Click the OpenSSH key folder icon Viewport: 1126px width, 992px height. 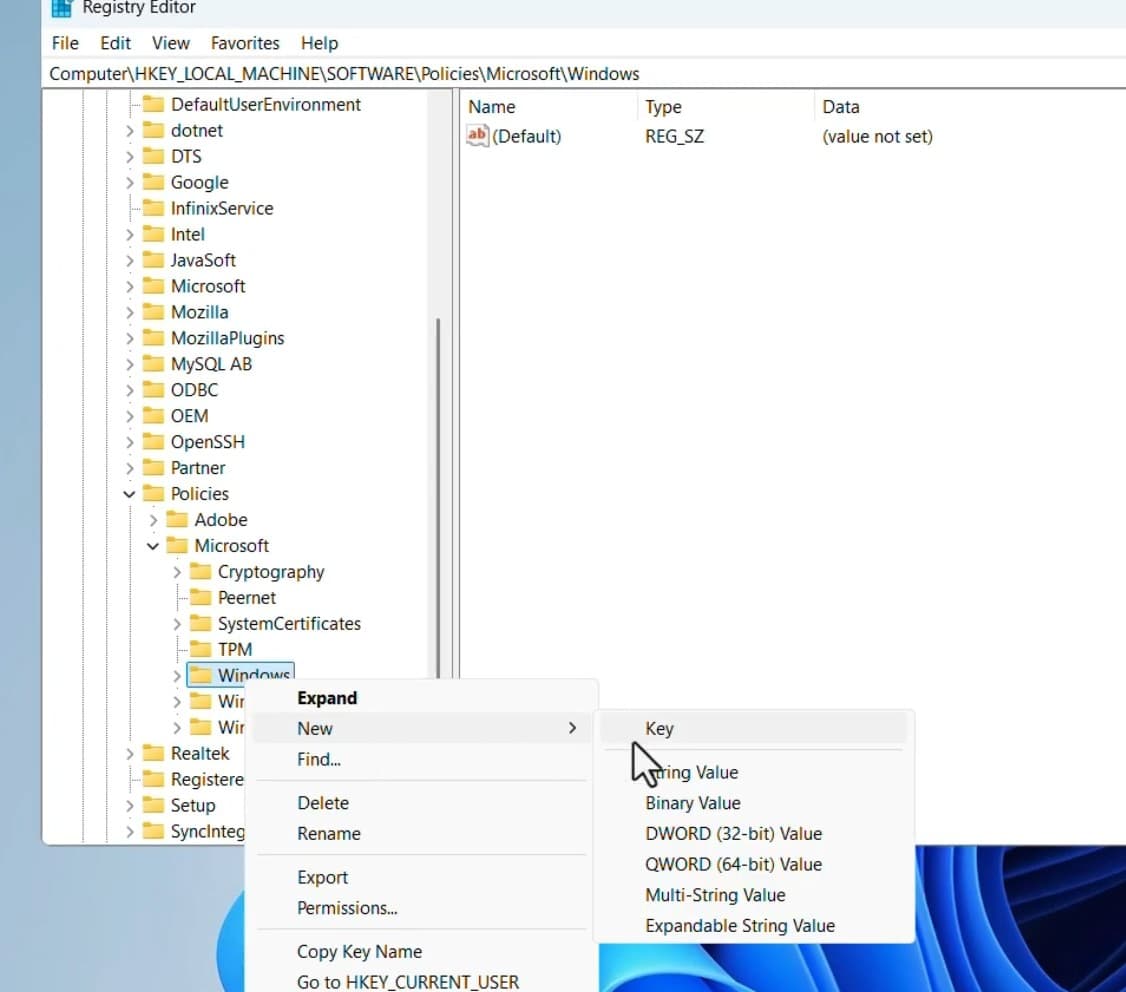coord(153,442)
